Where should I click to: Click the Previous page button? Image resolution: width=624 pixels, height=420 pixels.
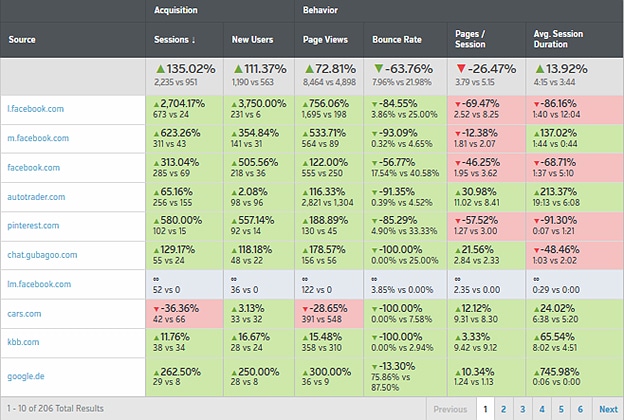coord(450,409)
